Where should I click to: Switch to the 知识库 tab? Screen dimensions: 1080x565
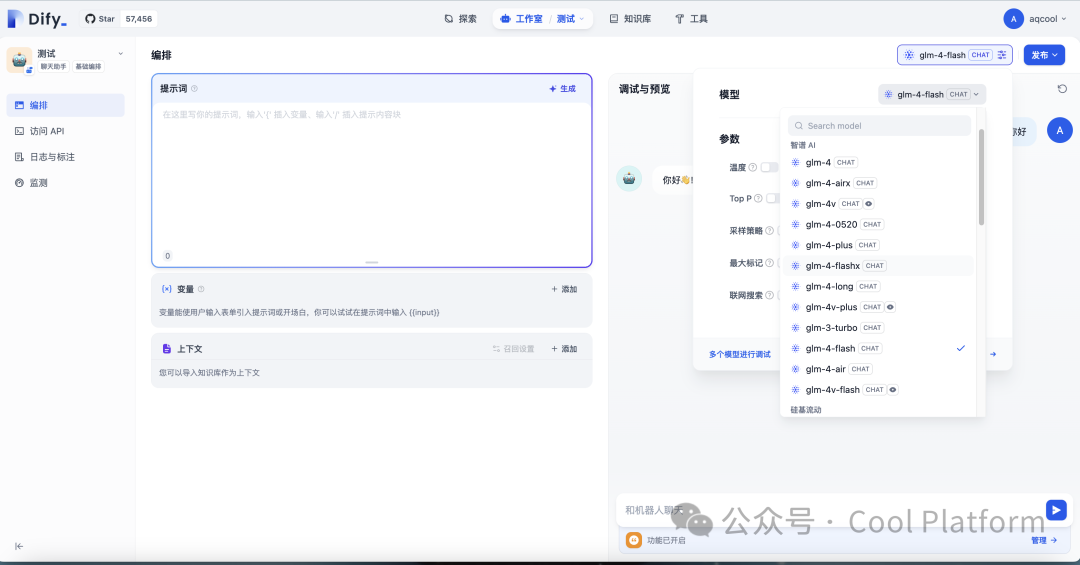tap(630, 19)
